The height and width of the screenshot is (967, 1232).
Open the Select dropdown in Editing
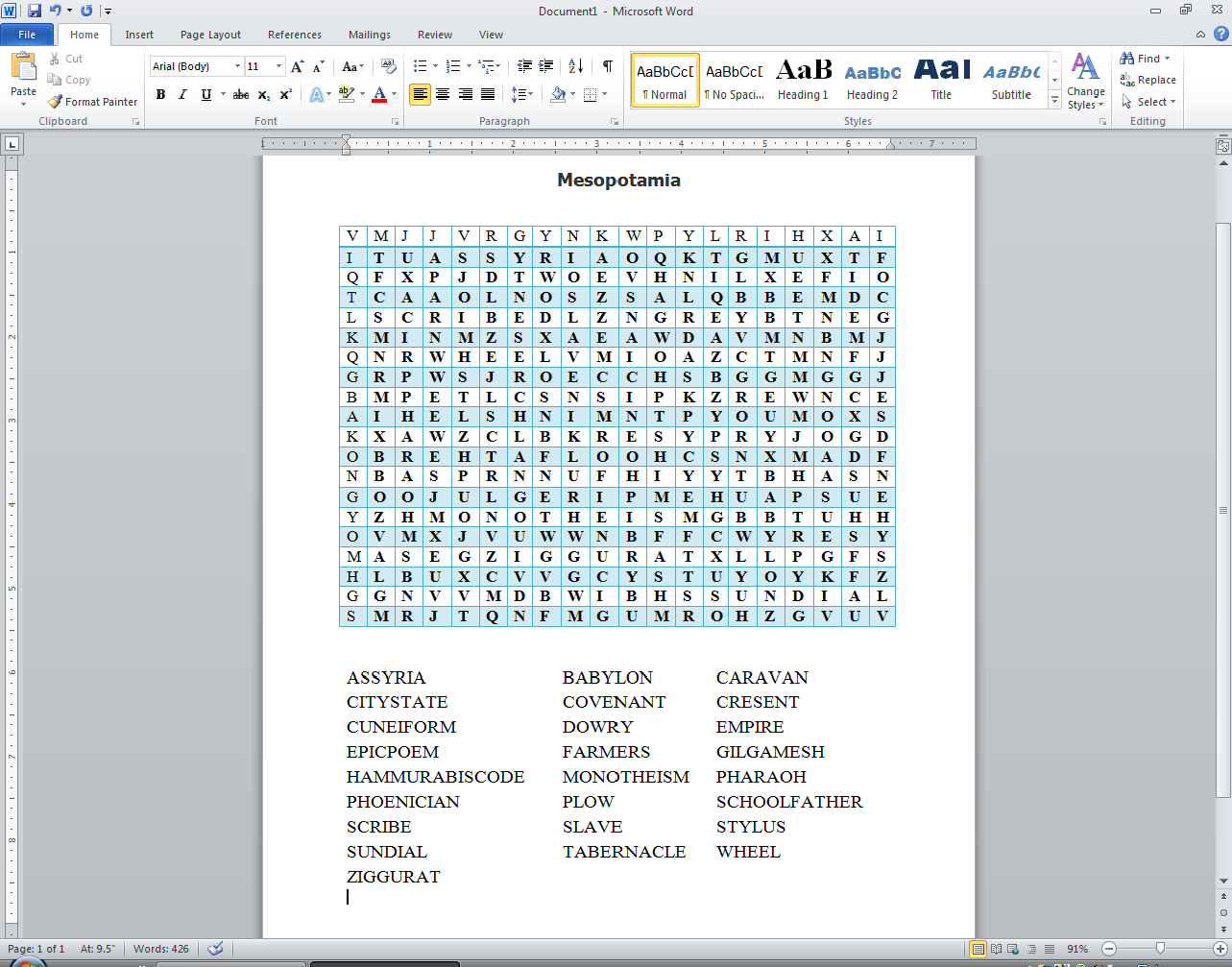tap(1148, 102)
